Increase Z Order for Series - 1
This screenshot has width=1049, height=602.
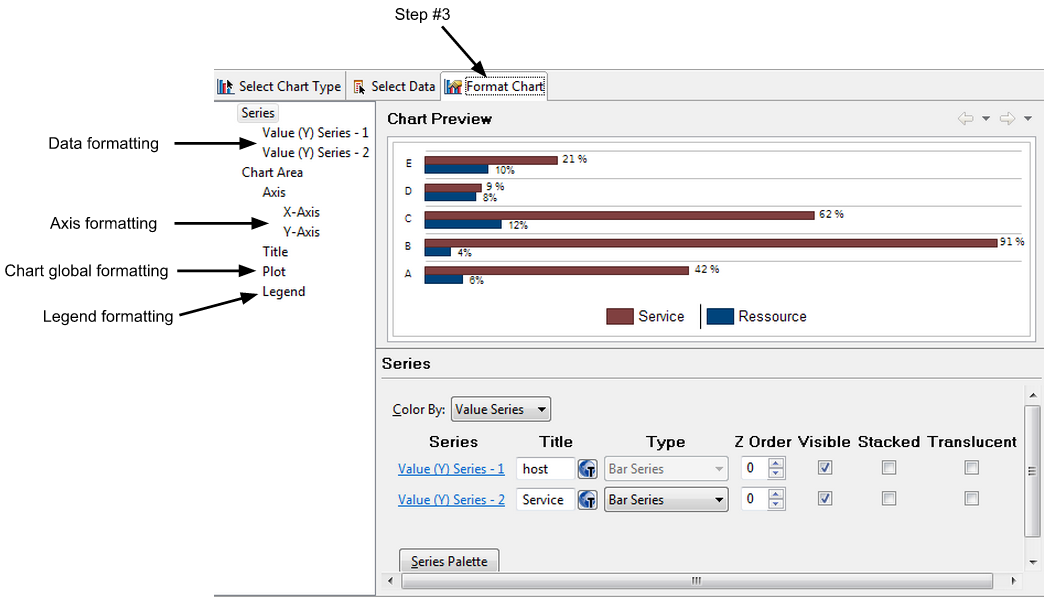click(x=776, y=463)
